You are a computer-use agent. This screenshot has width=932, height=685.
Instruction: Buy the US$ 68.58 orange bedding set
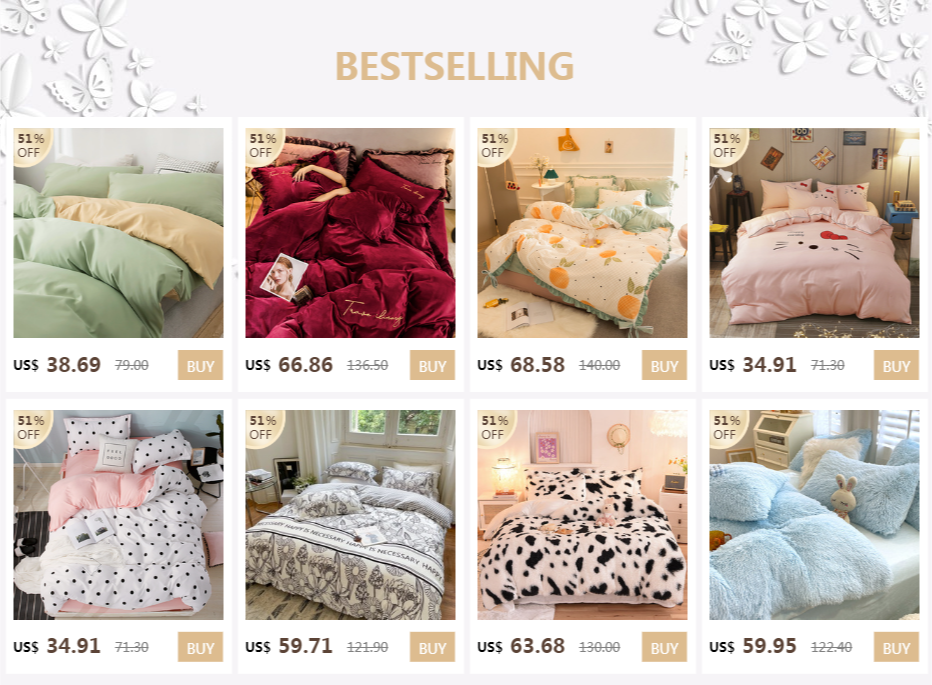tap(664, 365)
